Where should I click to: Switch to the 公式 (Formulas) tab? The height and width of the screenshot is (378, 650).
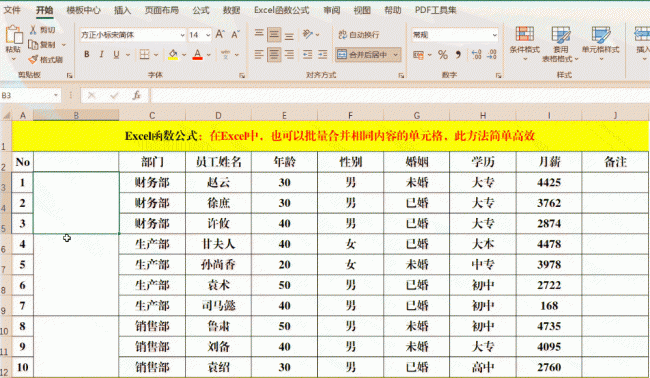coord(201,10)
